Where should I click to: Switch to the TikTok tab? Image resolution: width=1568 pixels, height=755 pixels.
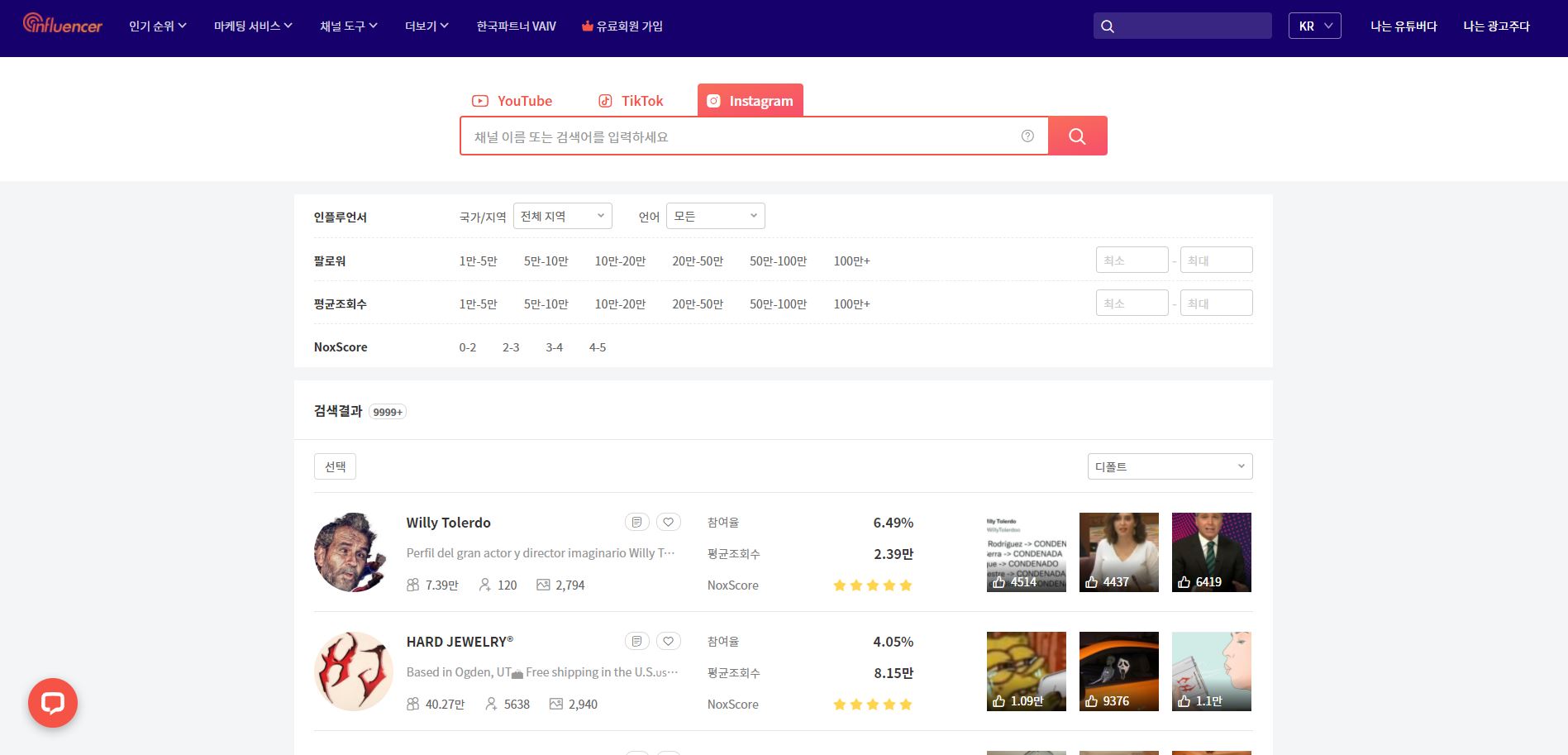point(631,101)
